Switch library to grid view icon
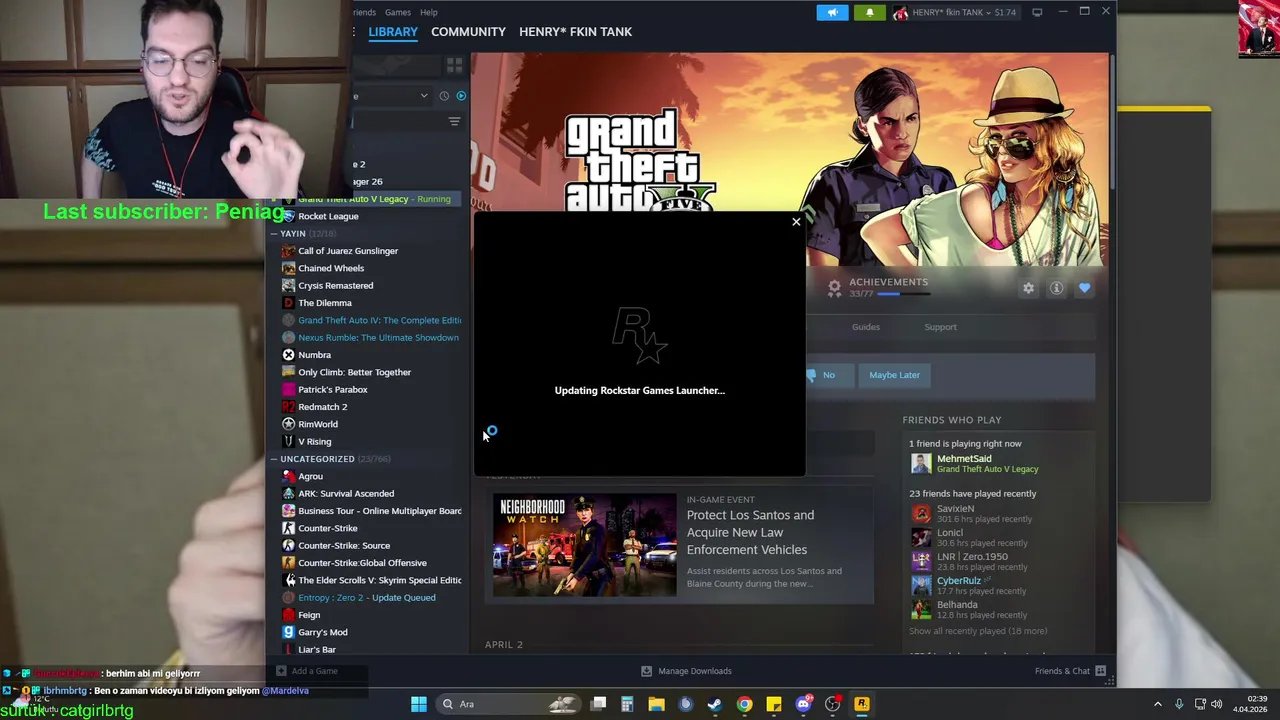The image size is (1280, 720). tap(455, 65)
